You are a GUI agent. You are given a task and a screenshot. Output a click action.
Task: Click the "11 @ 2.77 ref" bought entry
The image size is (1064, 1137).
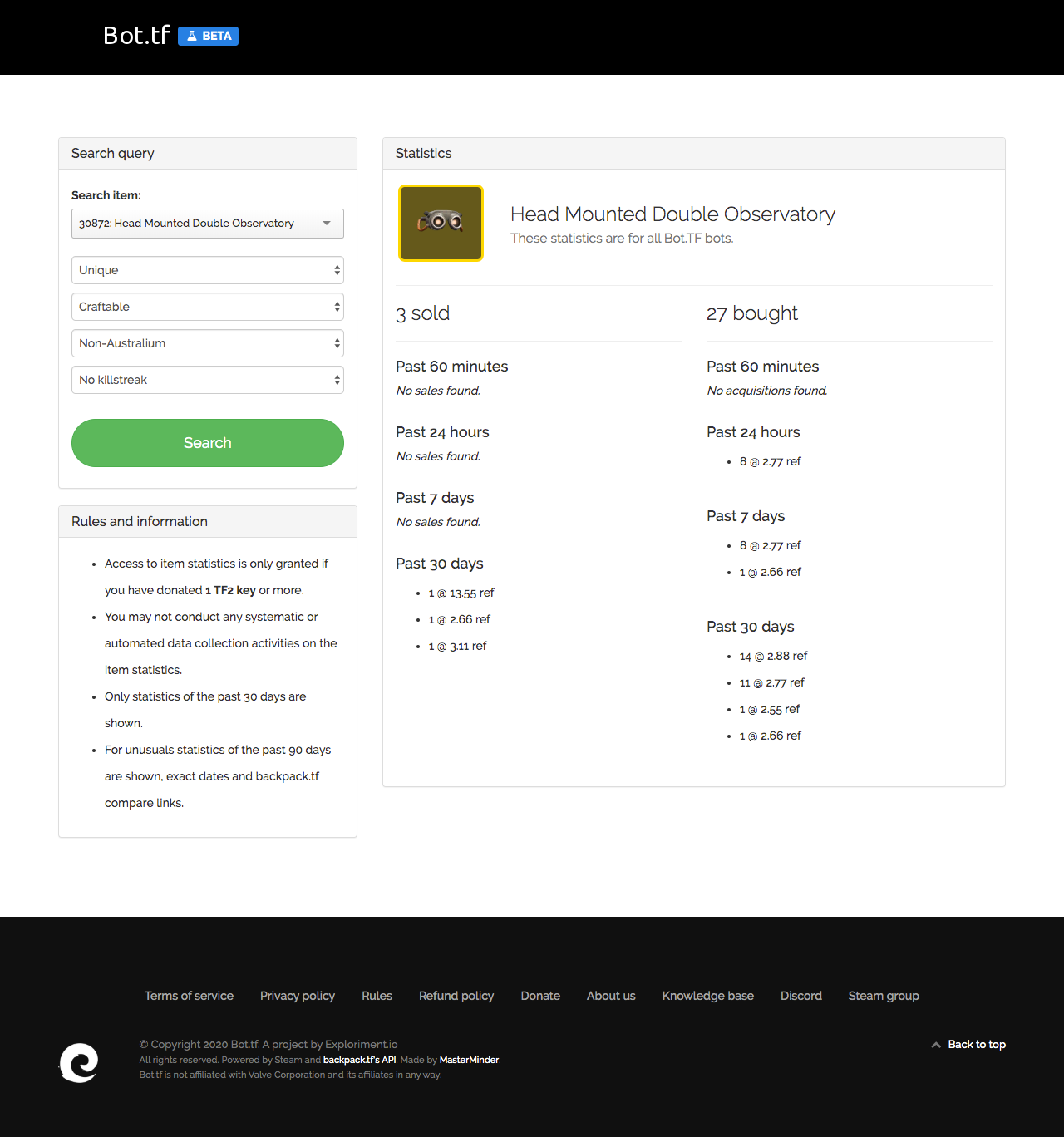(771, 682)
